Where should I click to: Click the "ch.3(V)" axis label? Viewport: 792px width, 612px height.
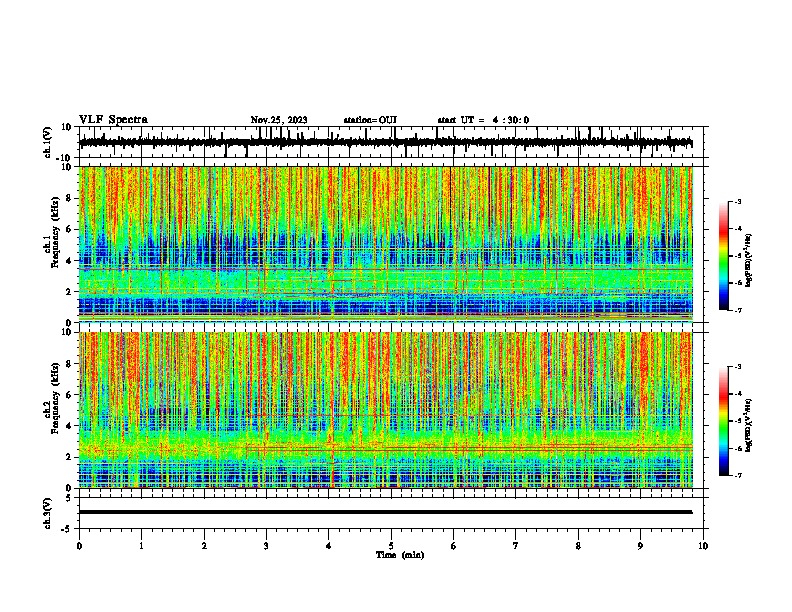coord(48,514)
